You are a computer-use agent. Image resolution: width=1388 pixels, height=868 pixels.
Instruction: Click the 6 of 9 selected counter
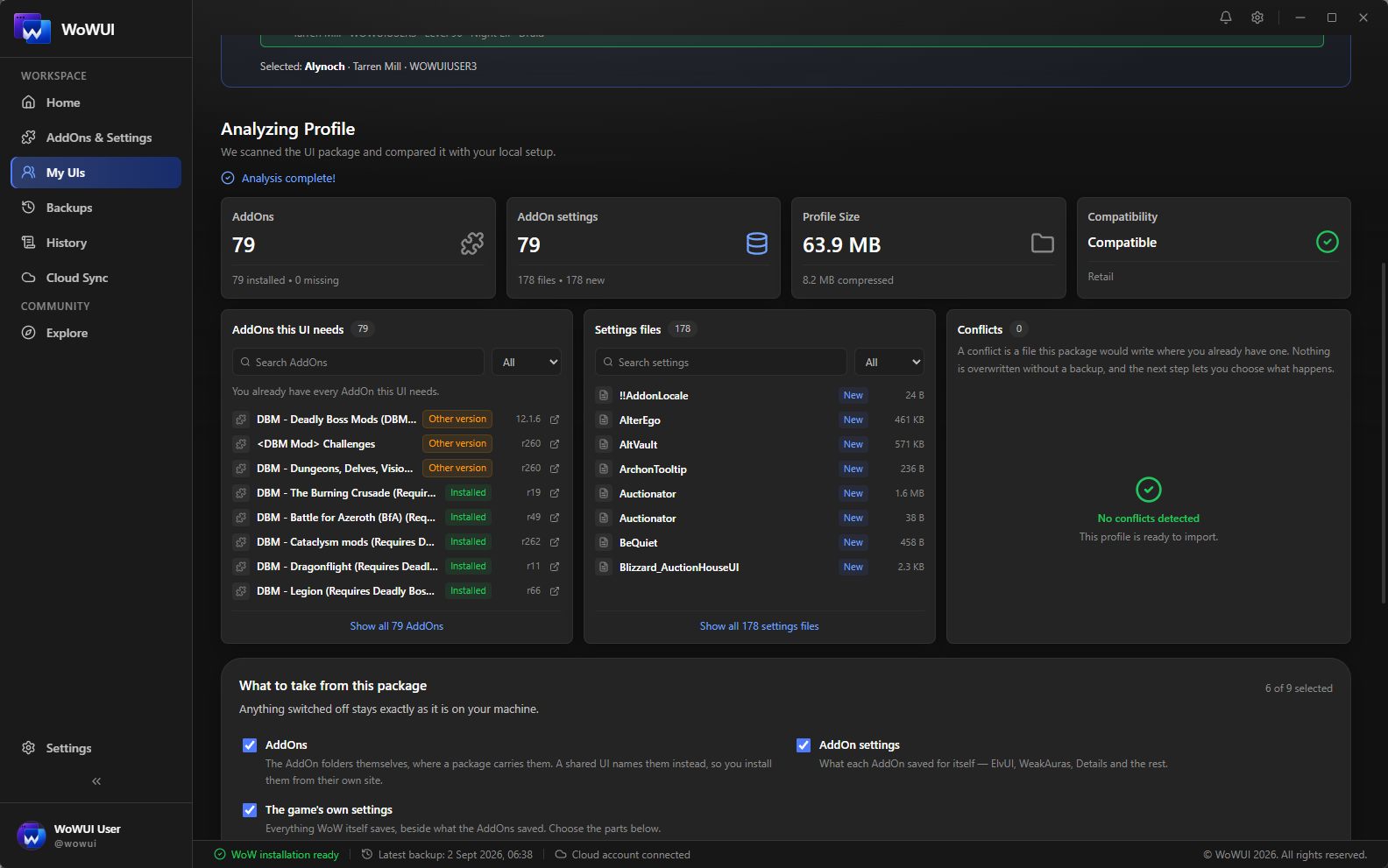pos(1299,688)
